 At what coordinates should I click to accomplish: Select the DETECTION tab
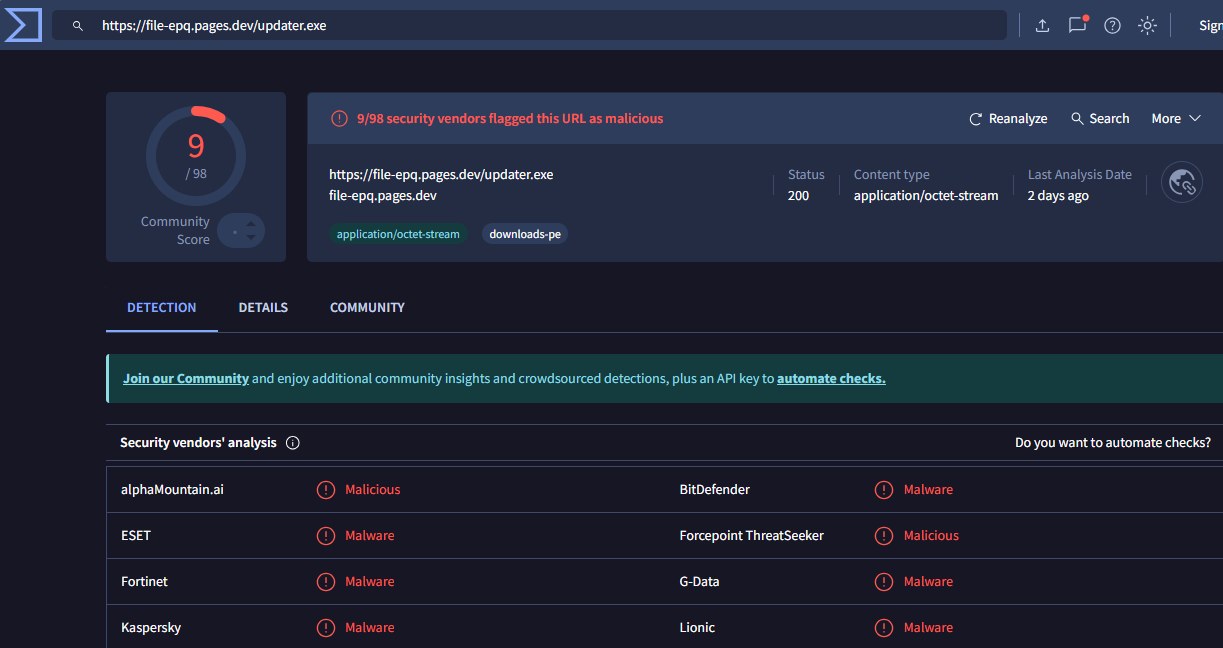[x=161, y=308]
